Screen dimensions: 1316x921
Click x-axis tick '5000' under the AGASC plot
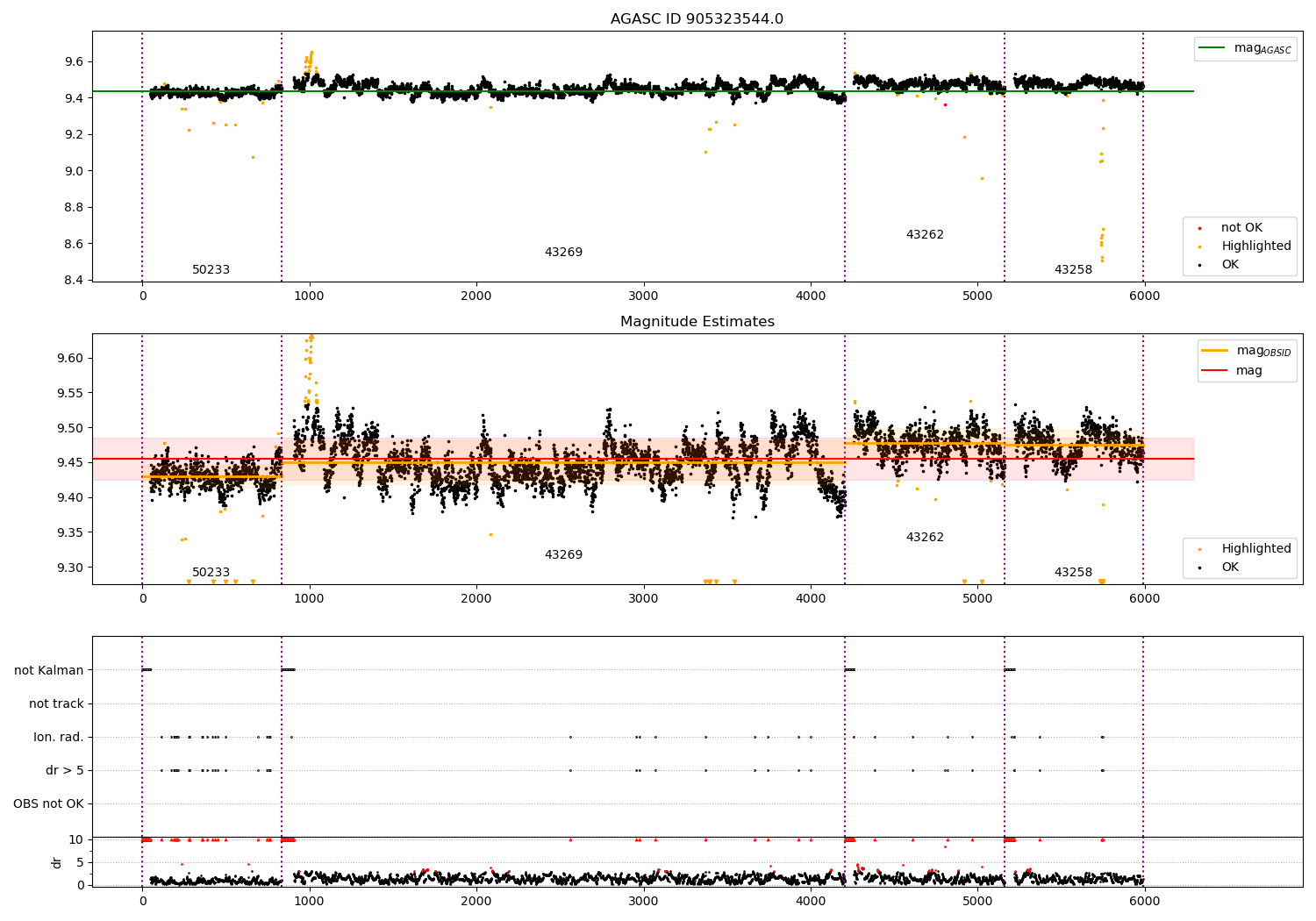pos(977,296)
